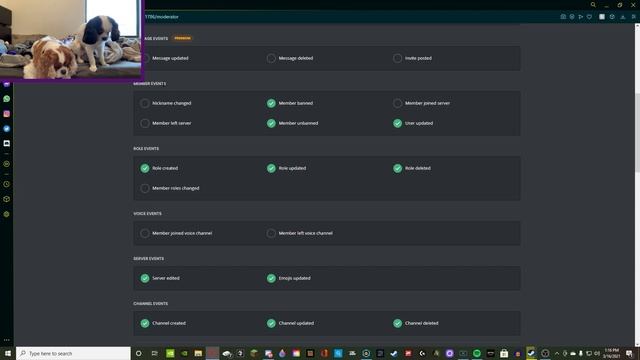Open sidebar history clock icon
The width and height of the screenshot is (640, 360).
[7, 184]
